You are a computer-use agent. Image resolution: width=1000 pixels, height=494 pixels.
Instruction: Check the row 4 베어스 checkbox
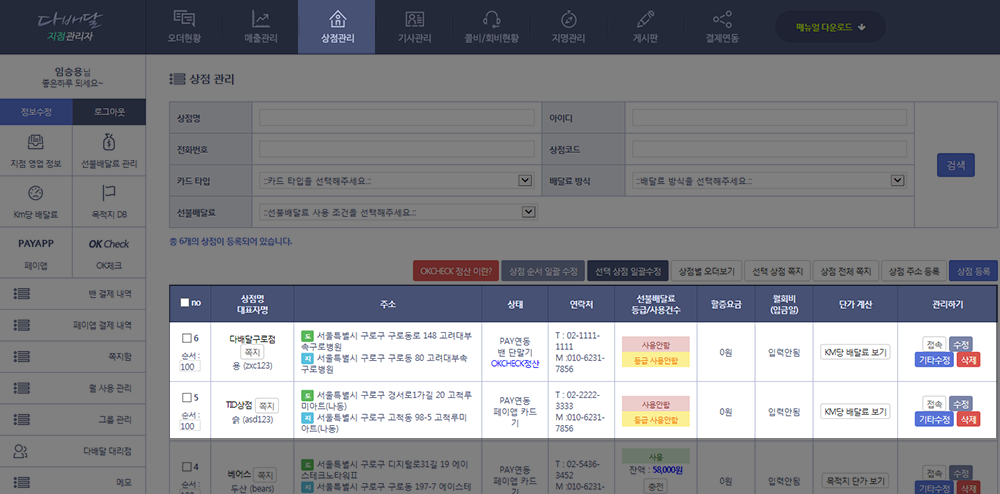click(187, 467)
